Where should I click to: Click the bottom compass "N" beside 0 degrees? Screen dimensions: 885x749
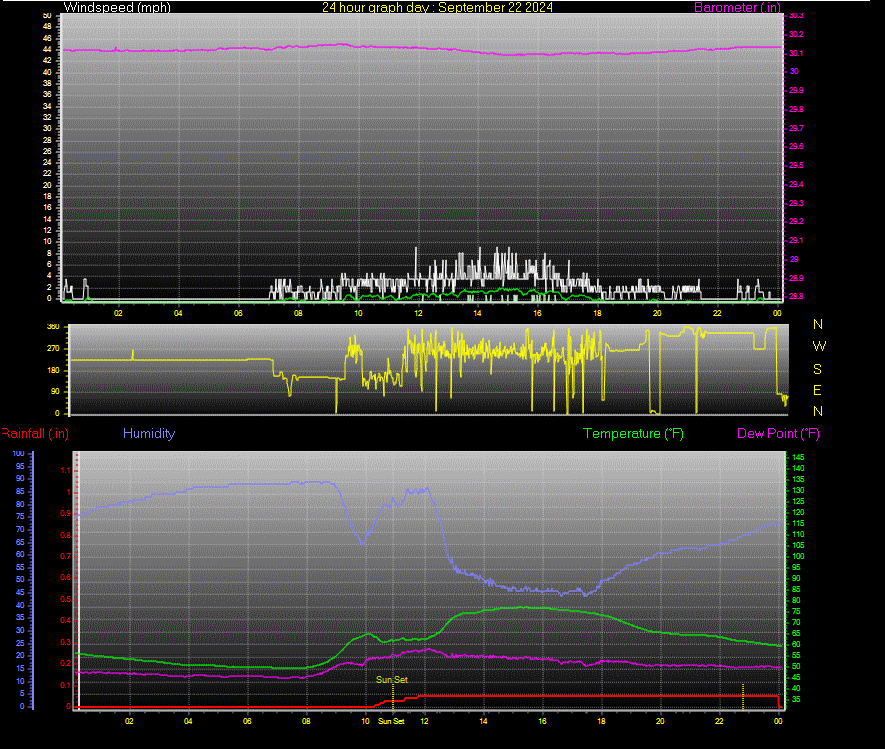(x=818, y=411)
